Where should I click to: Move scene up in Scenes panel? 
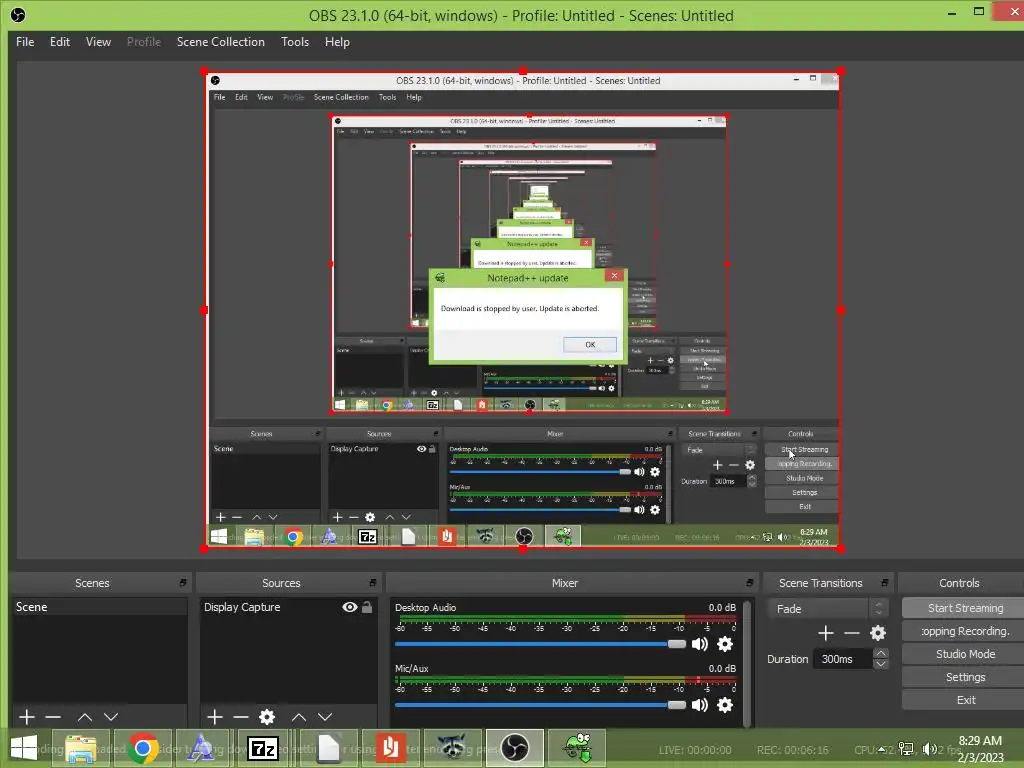pyautogui.click(x=84, y=717)
